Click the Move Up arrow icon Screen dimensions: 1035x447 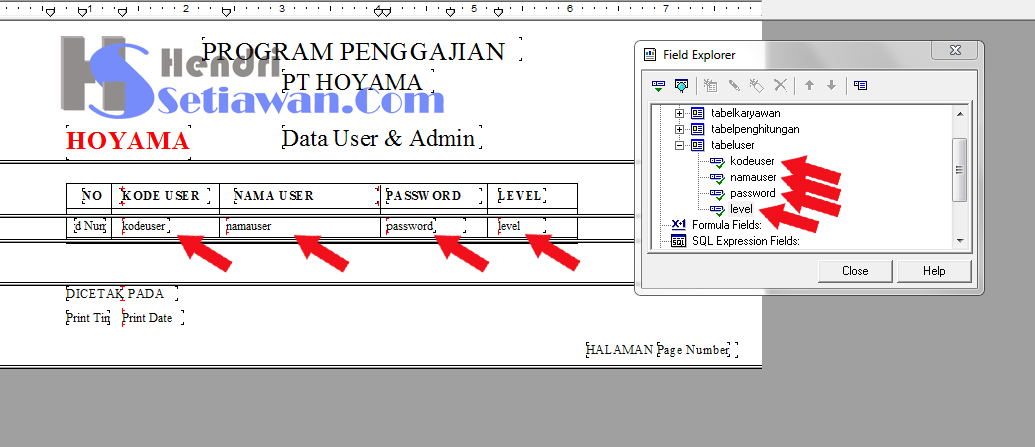point(809,85)
